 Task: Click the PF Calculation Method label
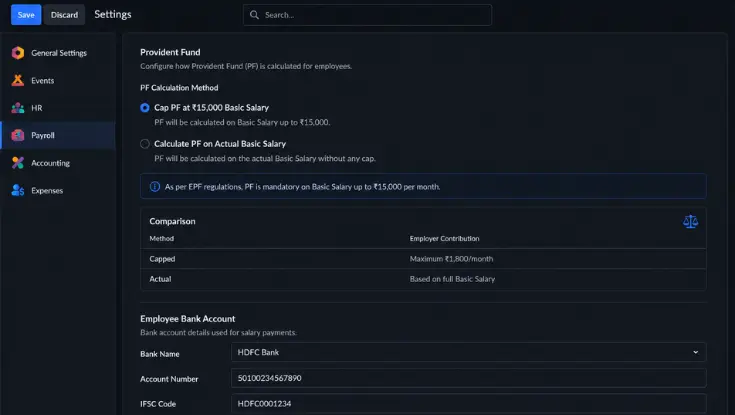coord(179,88)
